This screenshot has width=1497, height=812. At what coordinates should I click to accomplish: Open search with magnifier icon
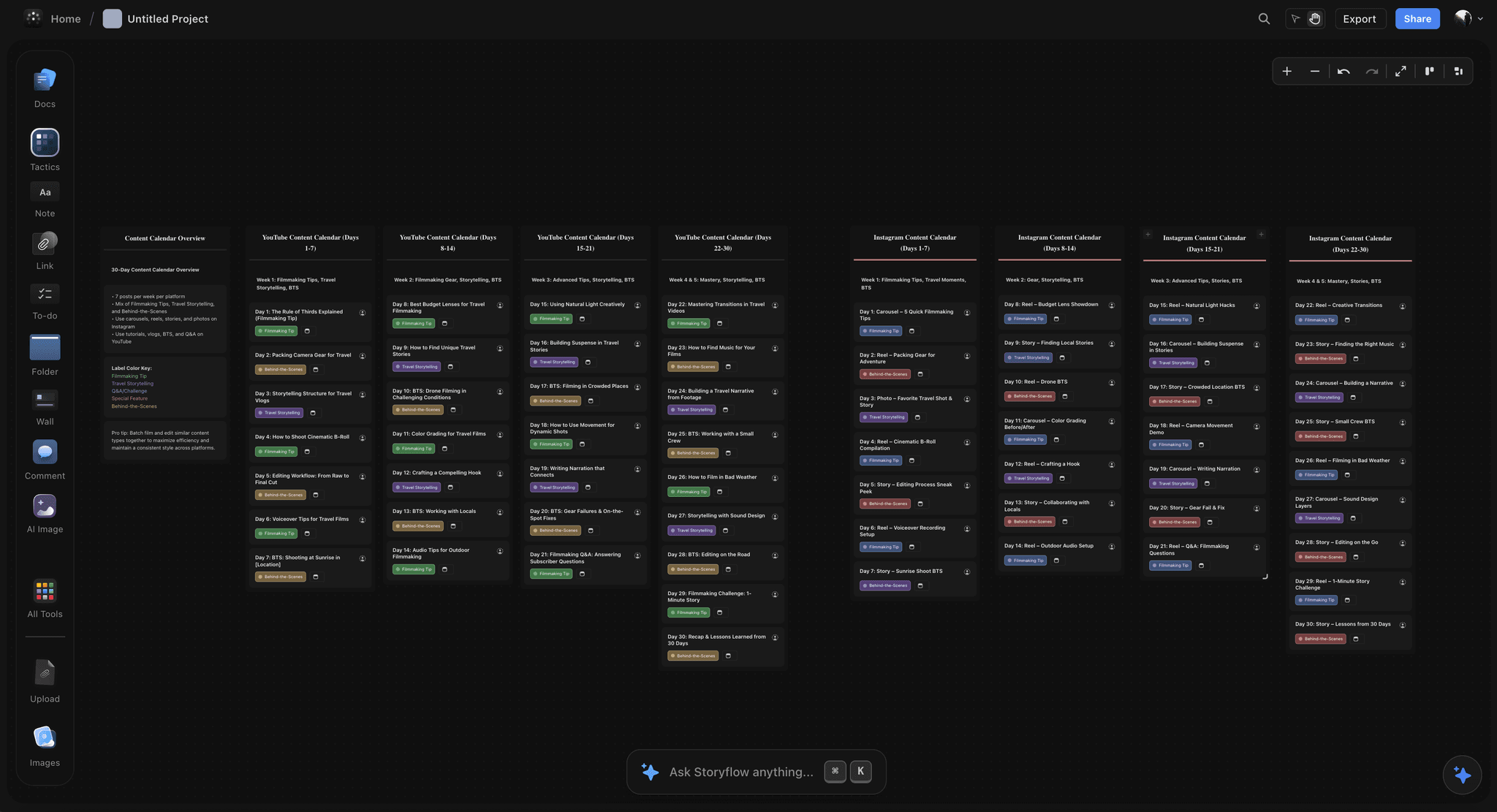1264,19
